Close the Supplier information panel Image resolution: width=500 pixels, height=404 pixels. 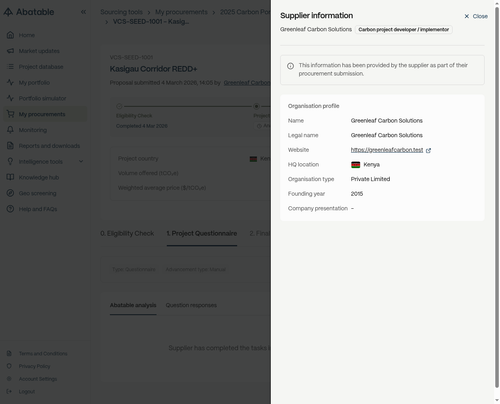coord(476,16)
